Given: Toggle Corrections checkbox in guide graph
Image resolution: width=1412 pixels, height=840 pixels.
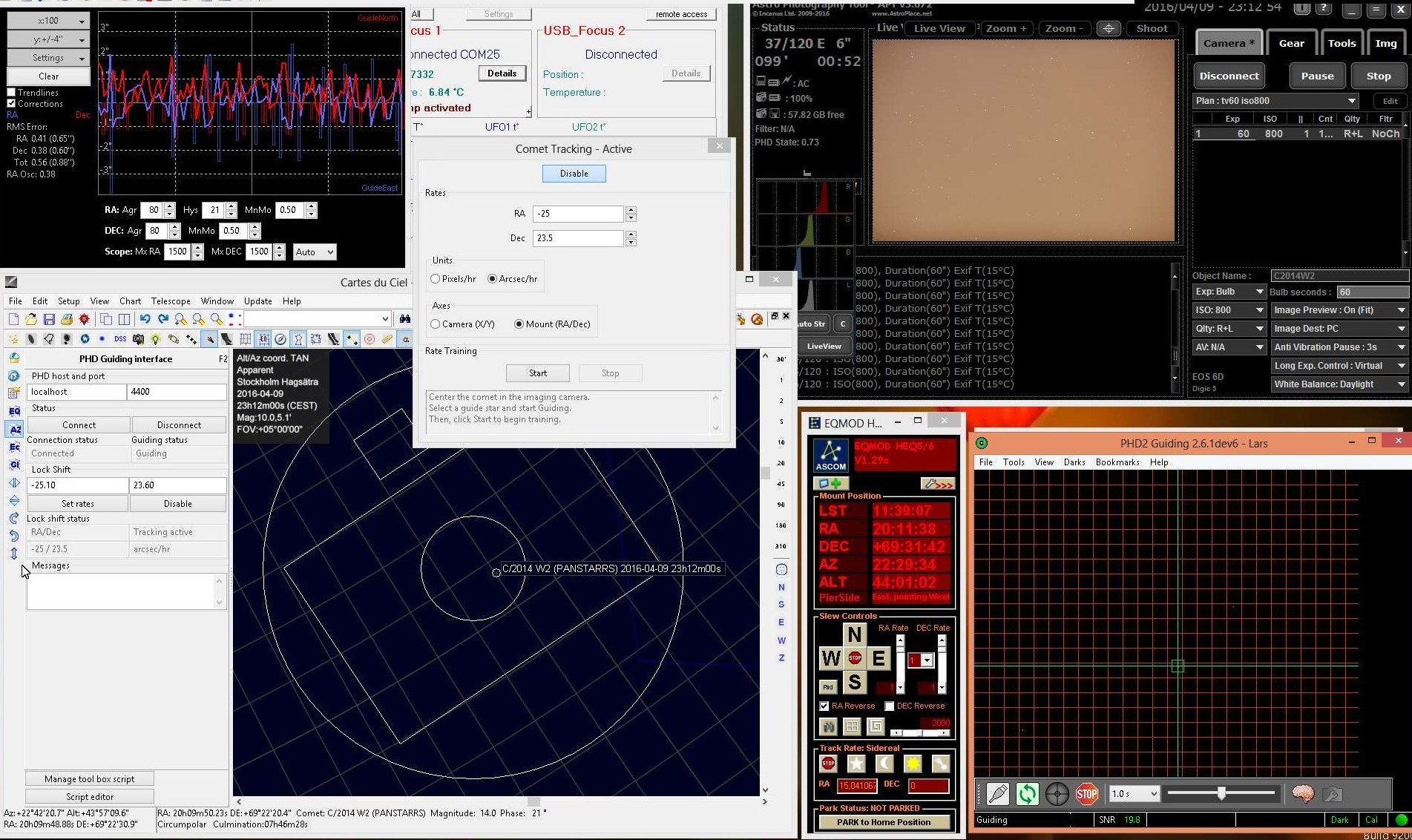Looking at the screenshot, I should tap(11, 104).
